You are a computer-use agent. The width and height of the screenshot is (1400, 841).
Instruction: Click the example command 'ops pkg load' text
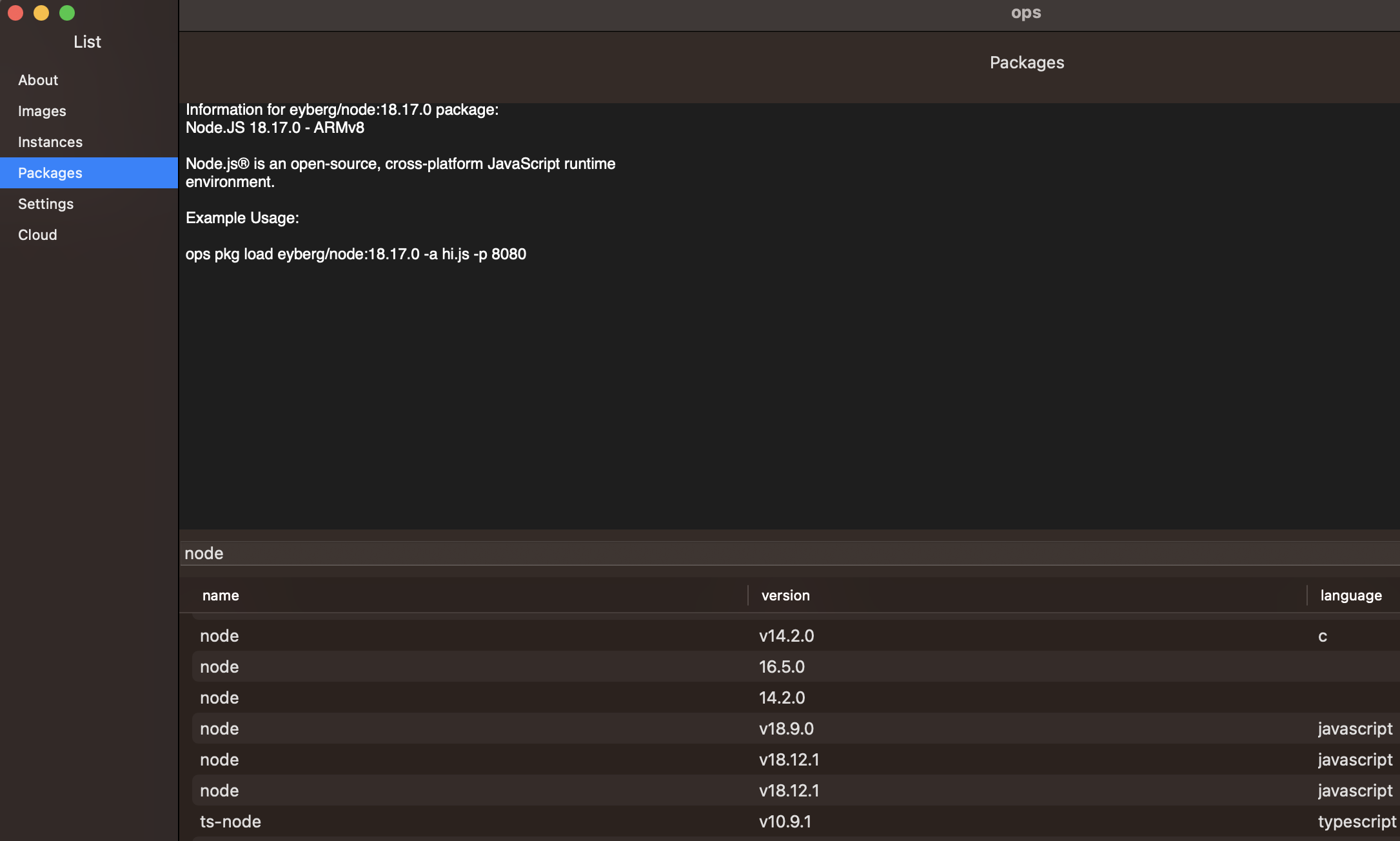356,254
